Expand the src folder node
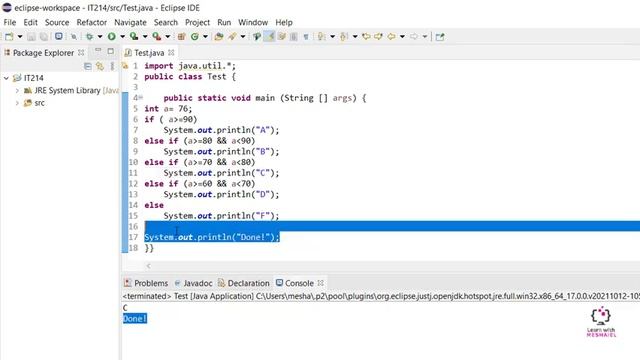 17,103
